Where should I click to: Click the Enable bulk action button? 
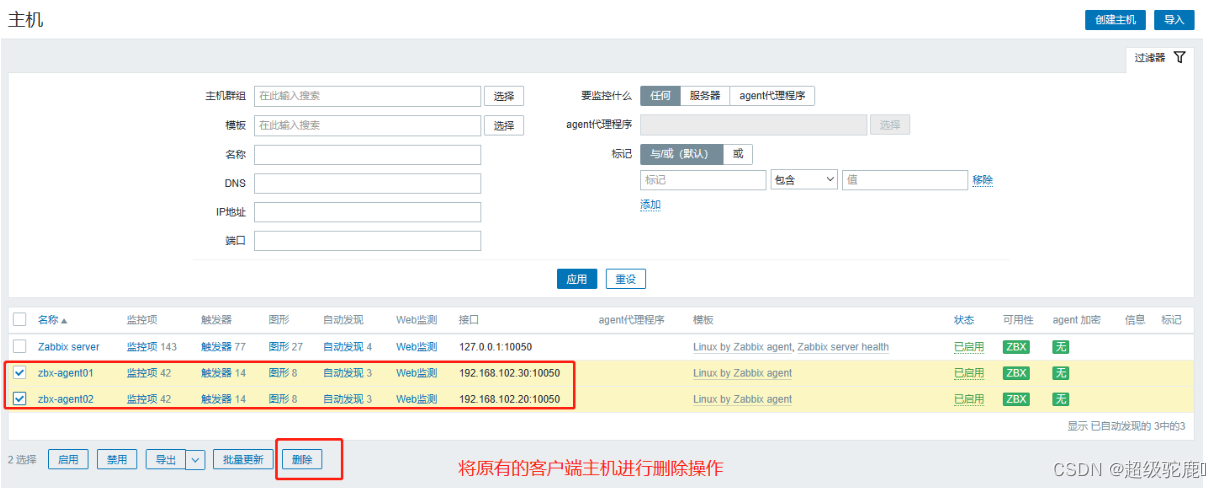[68, 460]
